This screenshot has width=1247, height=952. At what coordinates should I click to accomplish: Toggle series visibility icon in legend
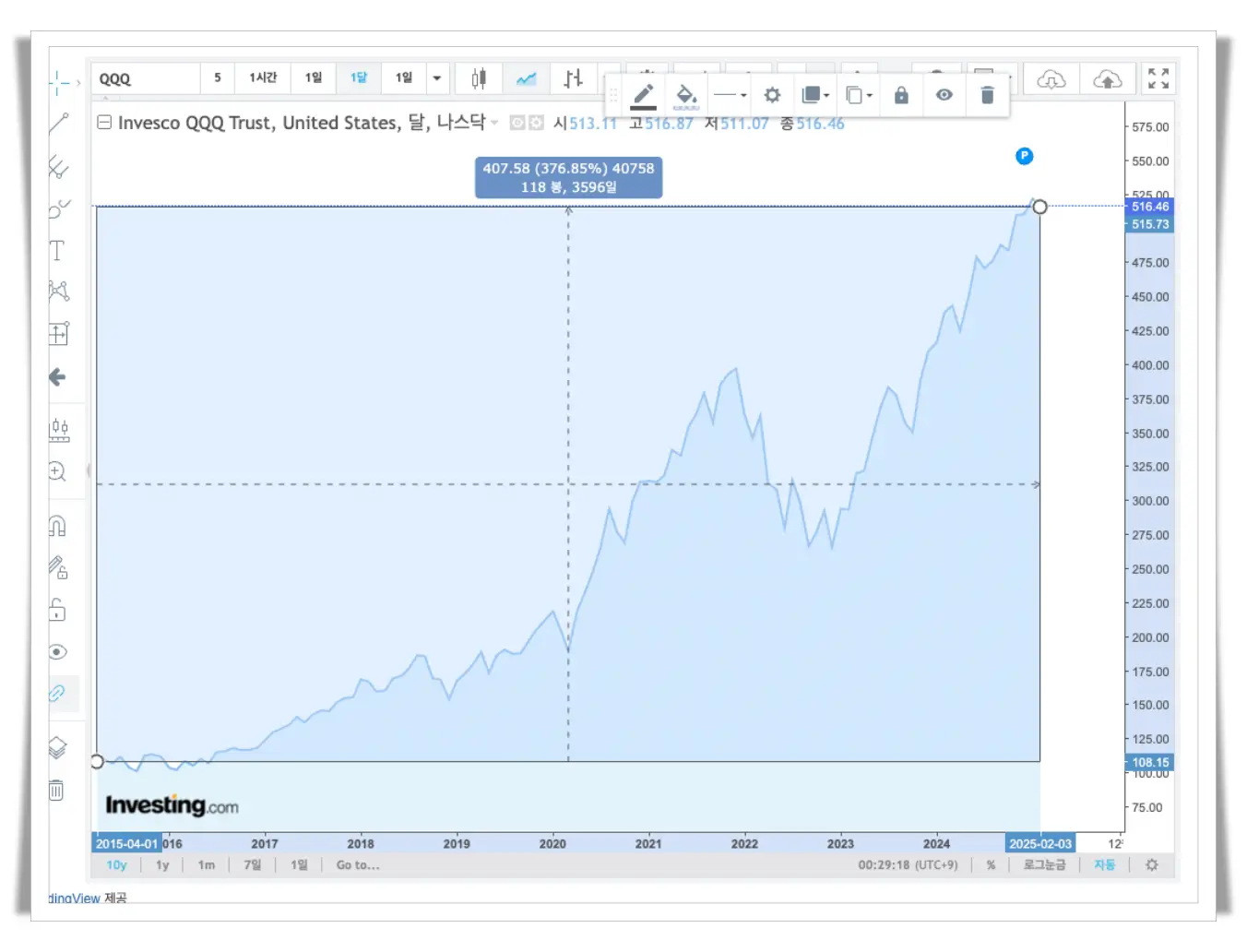517,123
